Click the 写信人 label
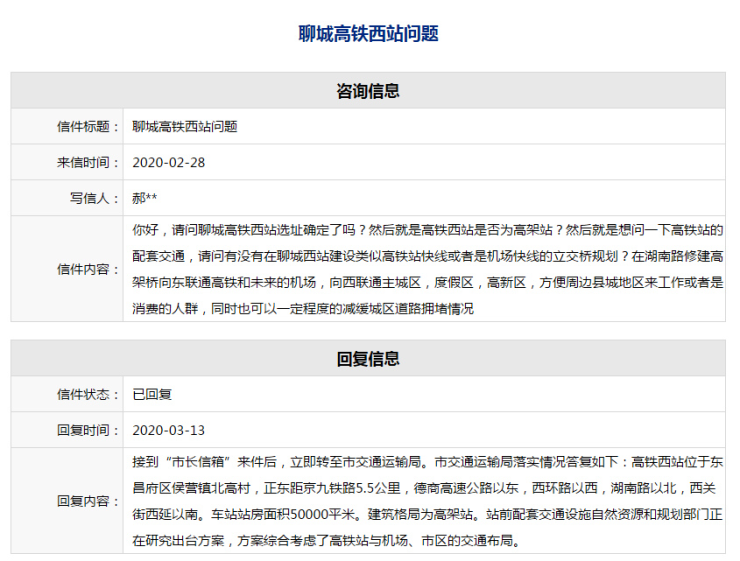Image resolution: width=740 pixels, height=561 pixels. pyautogui.click(x=94, y=198)
